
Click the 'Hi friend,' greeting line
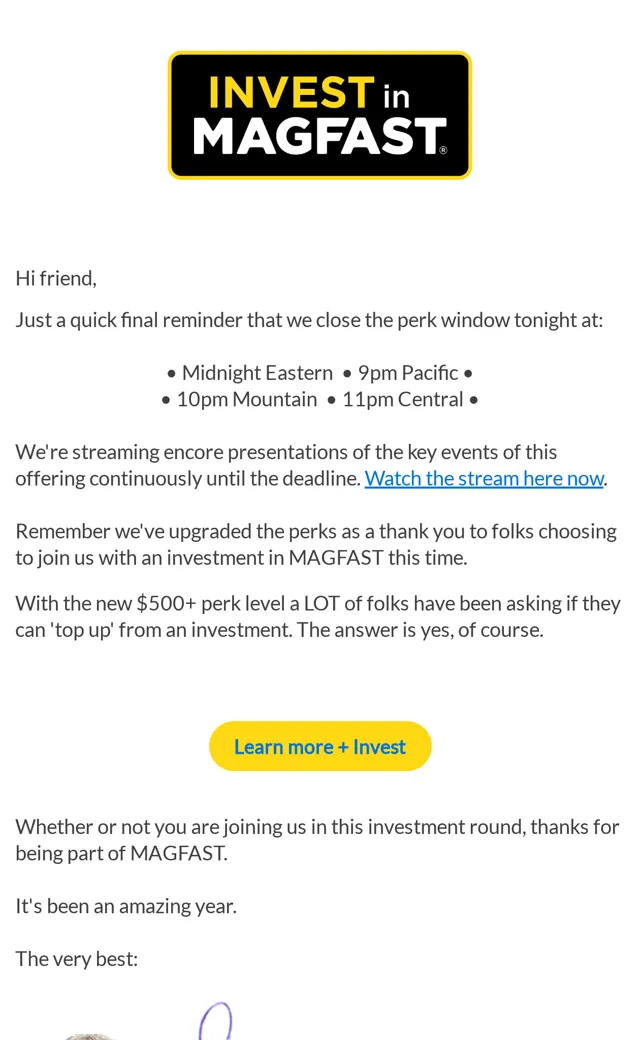(56, 279)
